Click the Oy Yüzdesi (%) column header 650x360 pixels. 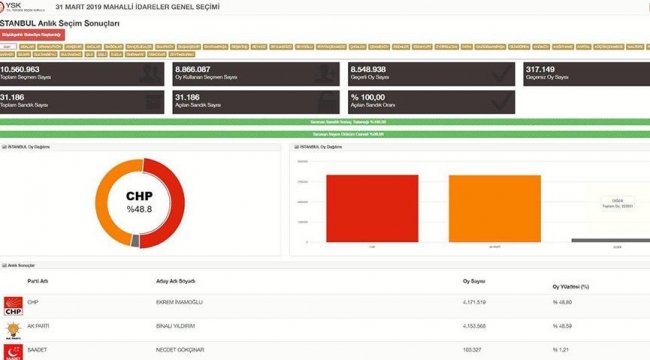tap(570, 287)
